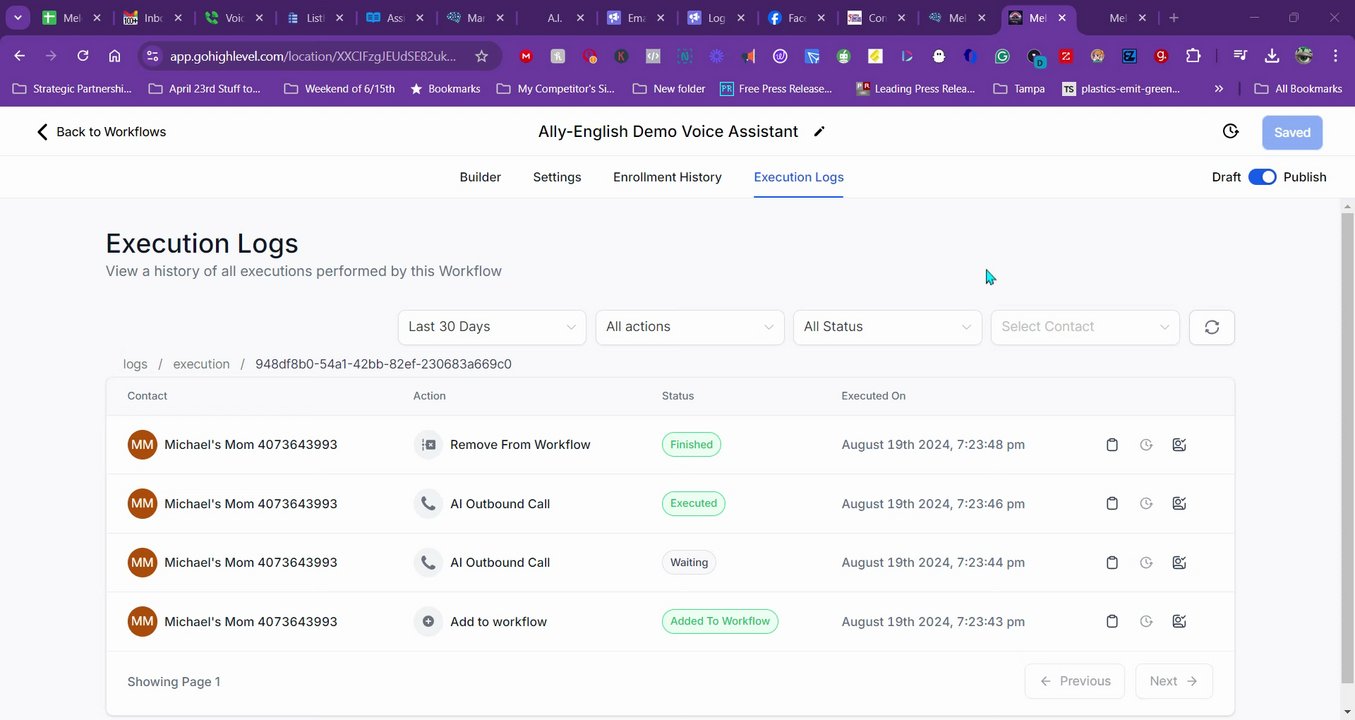This screenshot has height=720, width=1355.
Task: Expand the All actions filter dropdown
Action: (x=690, y=327)
